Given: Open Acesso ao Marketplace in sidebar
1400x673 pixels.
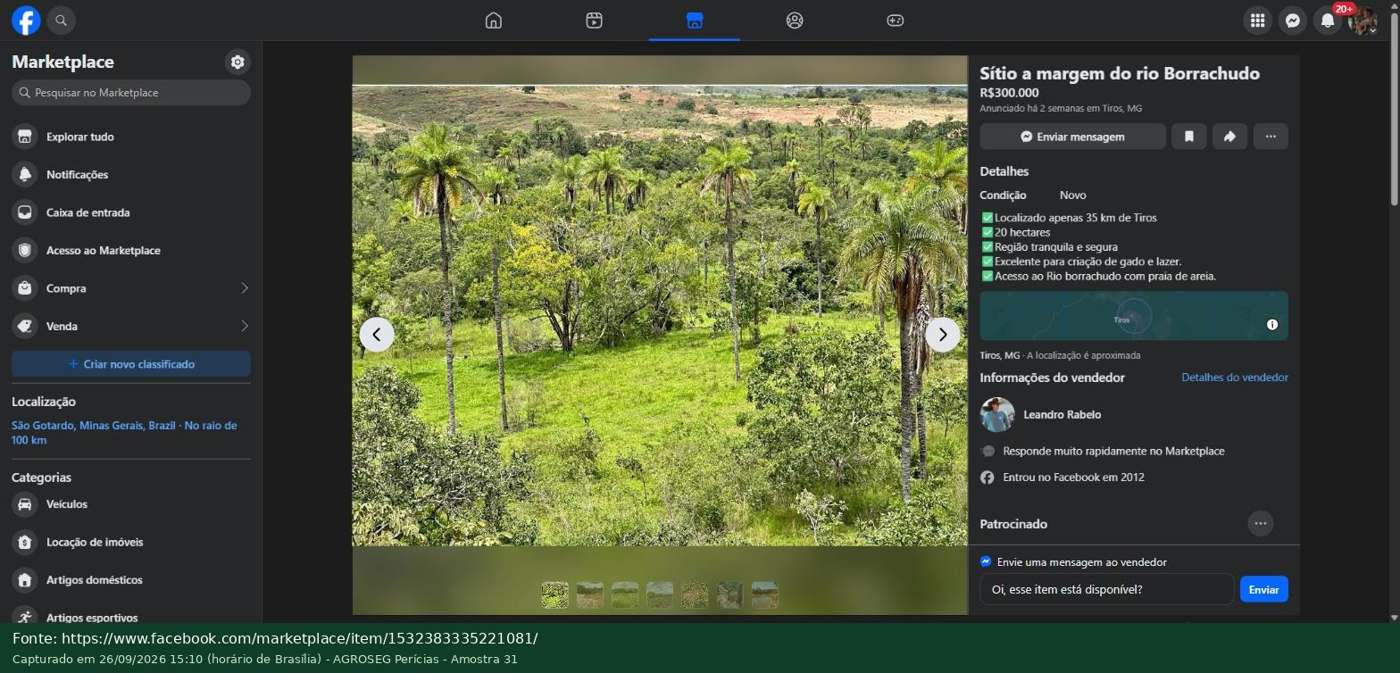Looking at the screenshot, I should tap(131, 251).
